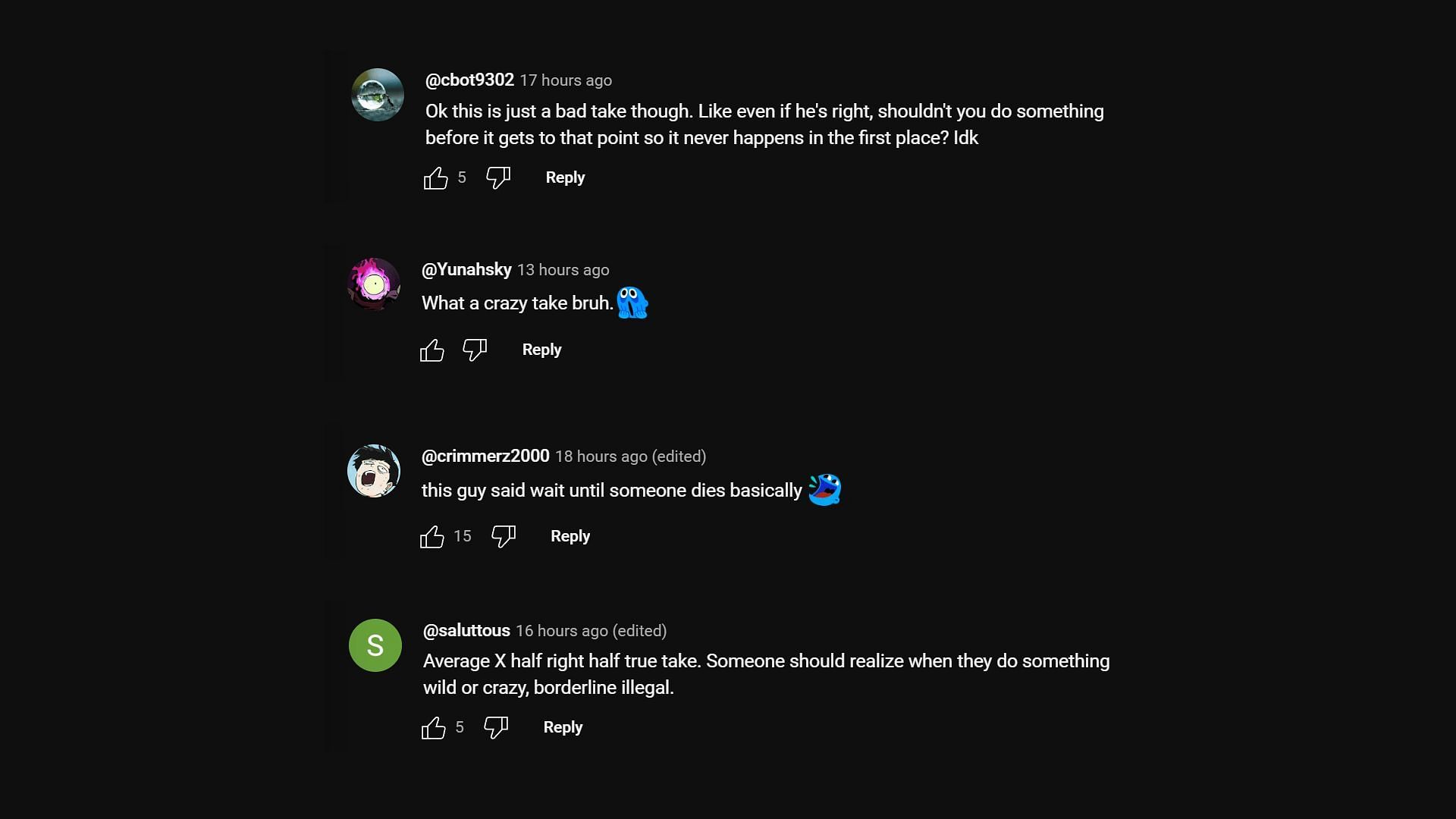Open the "17 hours ago" timestamp link

566,80
